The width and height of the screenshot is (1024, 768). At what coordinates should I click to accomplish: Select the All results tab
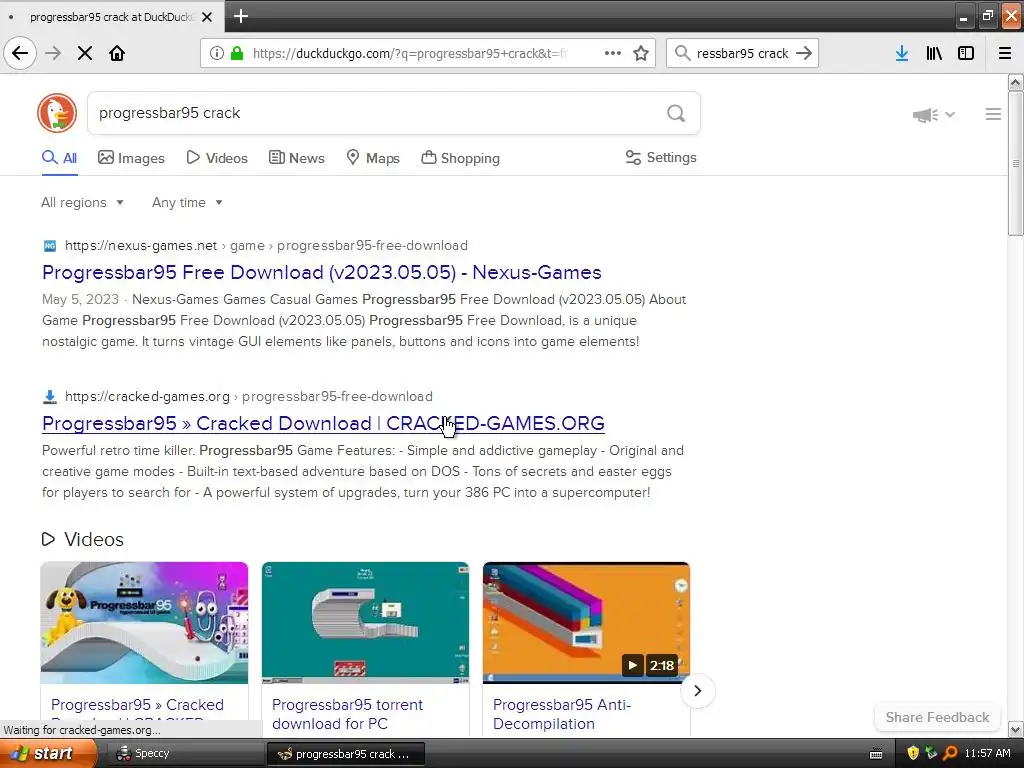coord(59,158)
